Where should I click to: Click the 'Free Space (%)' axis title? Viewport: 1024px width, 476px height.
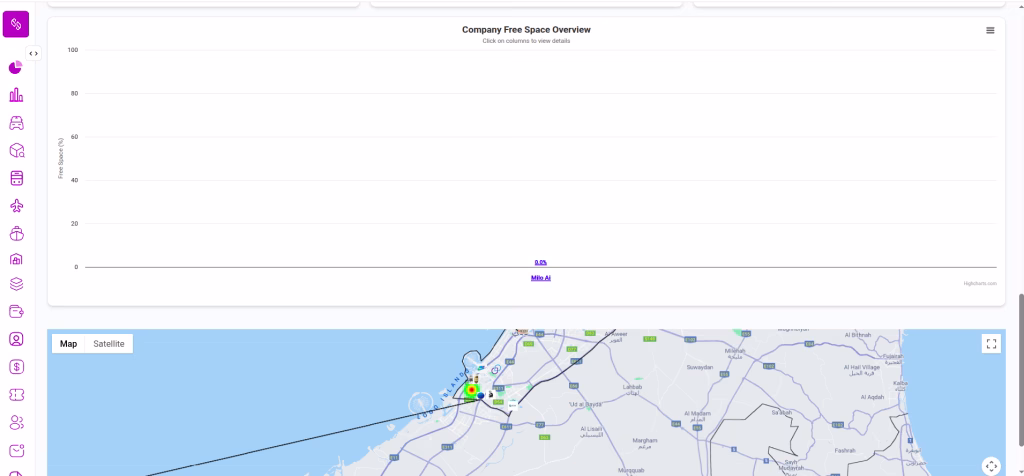click(x=61, y=158)
